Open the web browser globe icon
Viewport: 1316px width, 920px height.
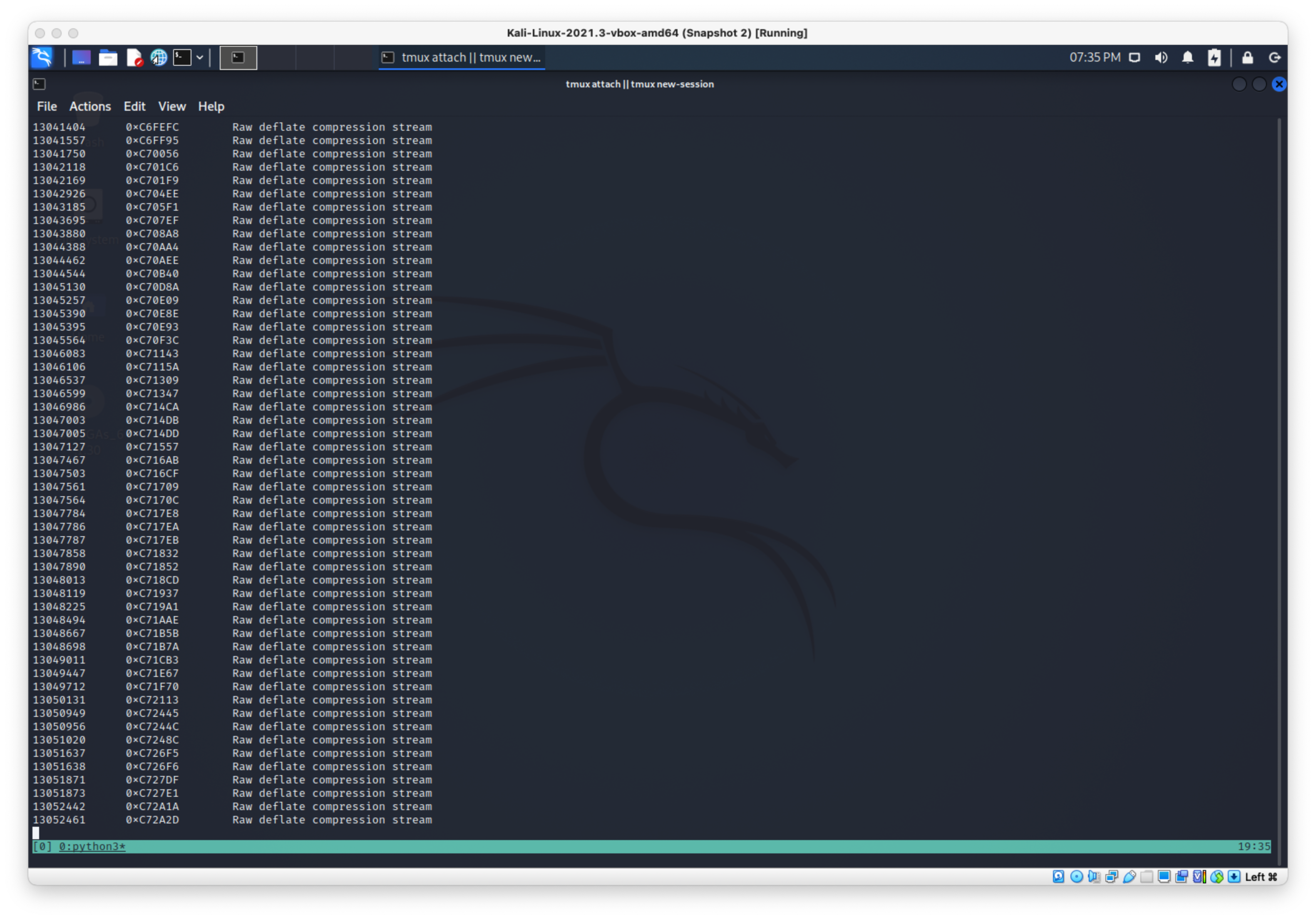[159, 57]
